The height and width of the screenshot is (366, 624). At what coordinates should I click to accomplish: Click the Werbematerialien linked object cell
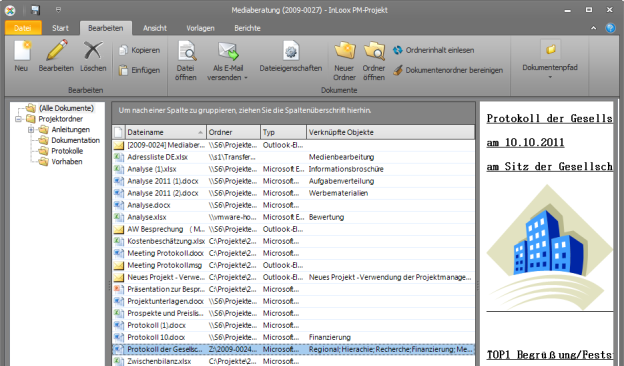[338, 193]
